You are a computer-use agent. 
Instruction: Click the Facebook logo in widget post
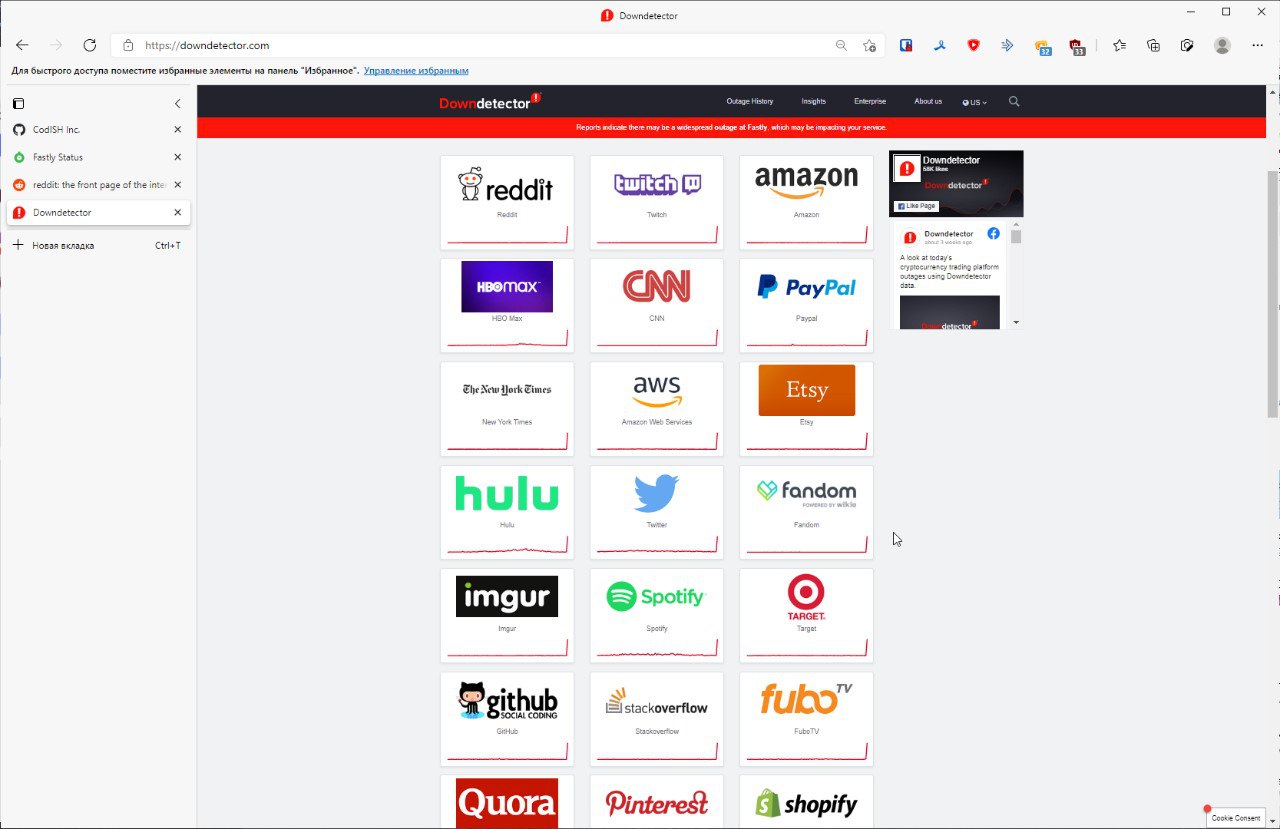[x=993, y=233]
